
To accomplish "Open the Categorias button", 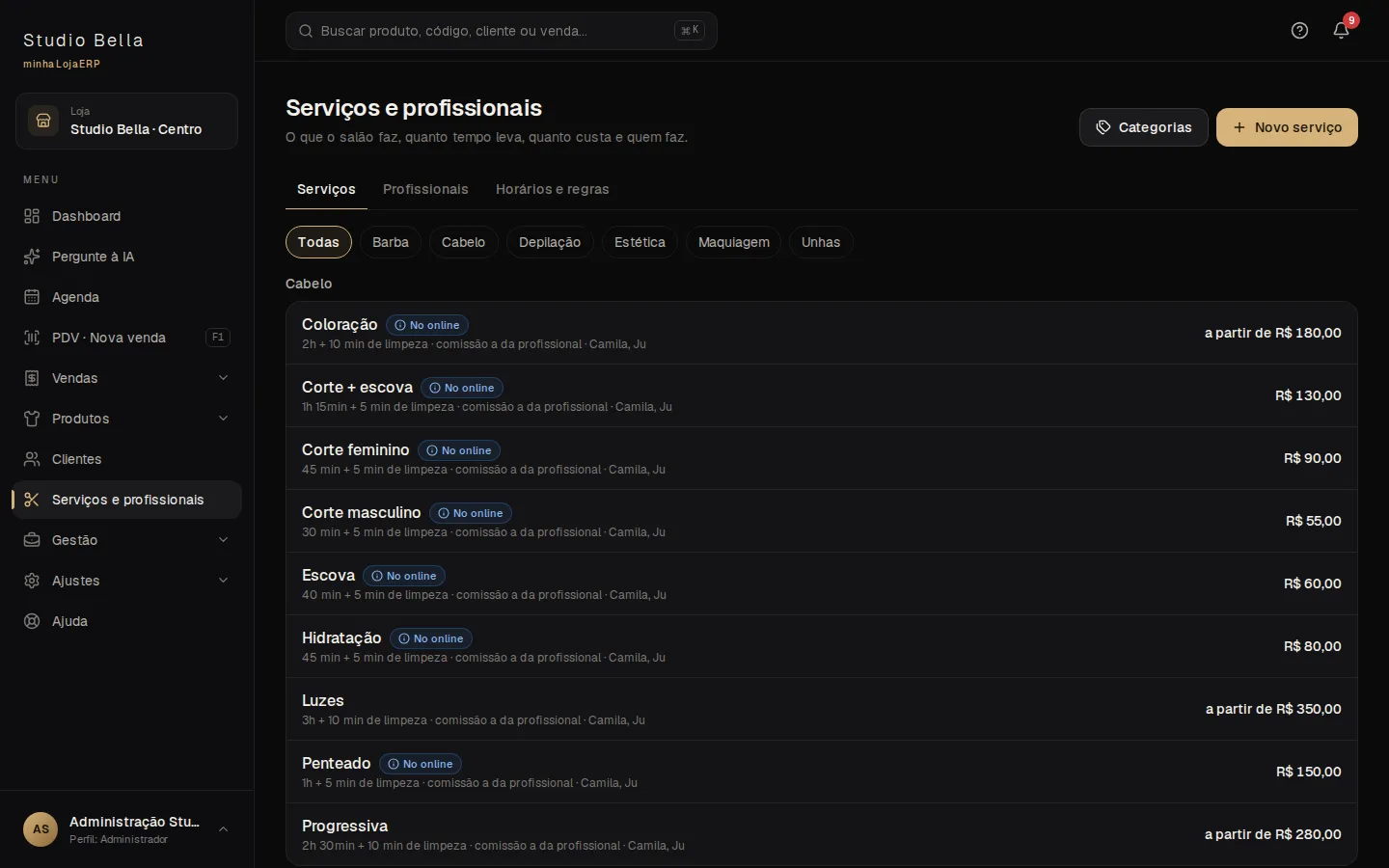I will point(1143,127).
